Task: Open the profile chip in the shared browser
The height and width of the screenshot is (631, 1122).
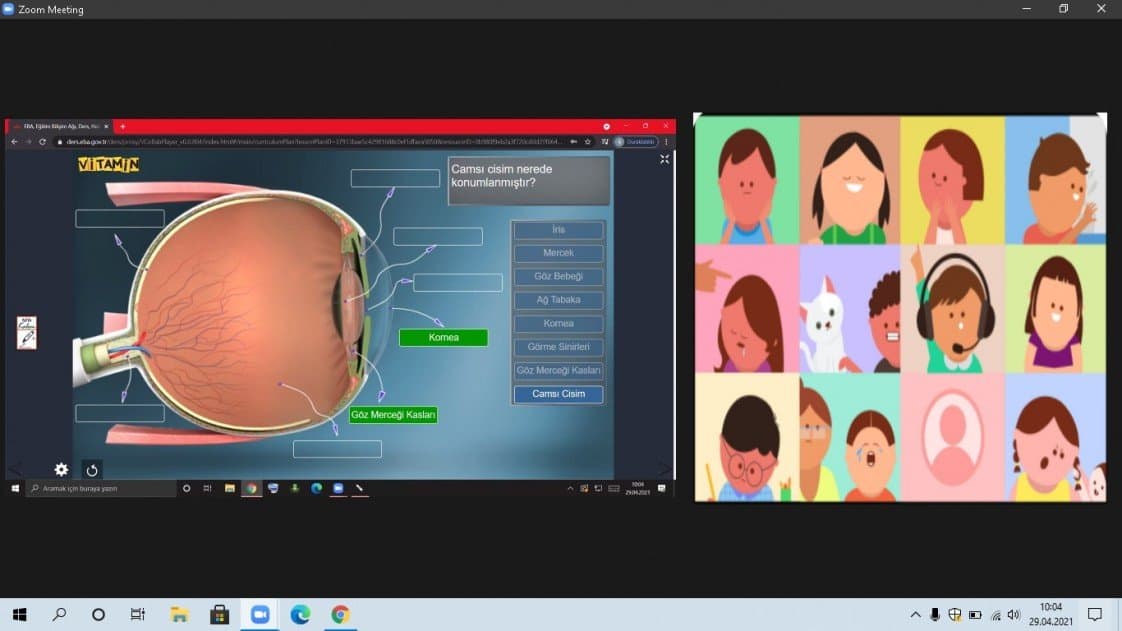Action: click(x=635, y=142)
